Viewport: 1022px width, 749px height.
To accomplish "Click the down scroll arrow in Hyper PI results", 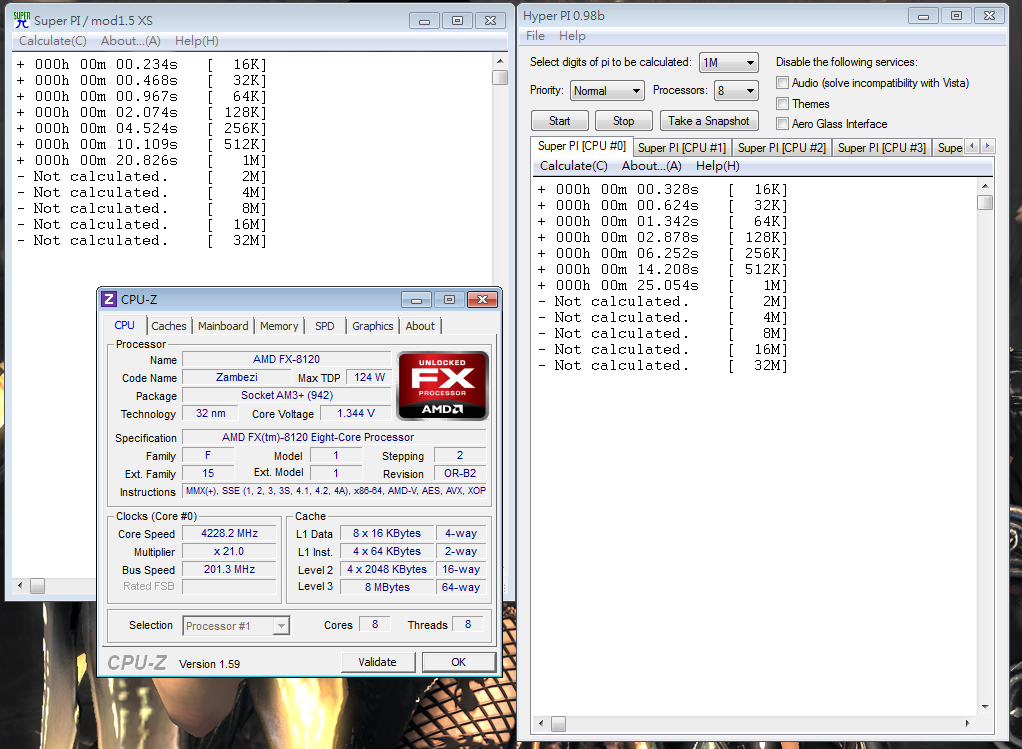I will coord(985,707).
